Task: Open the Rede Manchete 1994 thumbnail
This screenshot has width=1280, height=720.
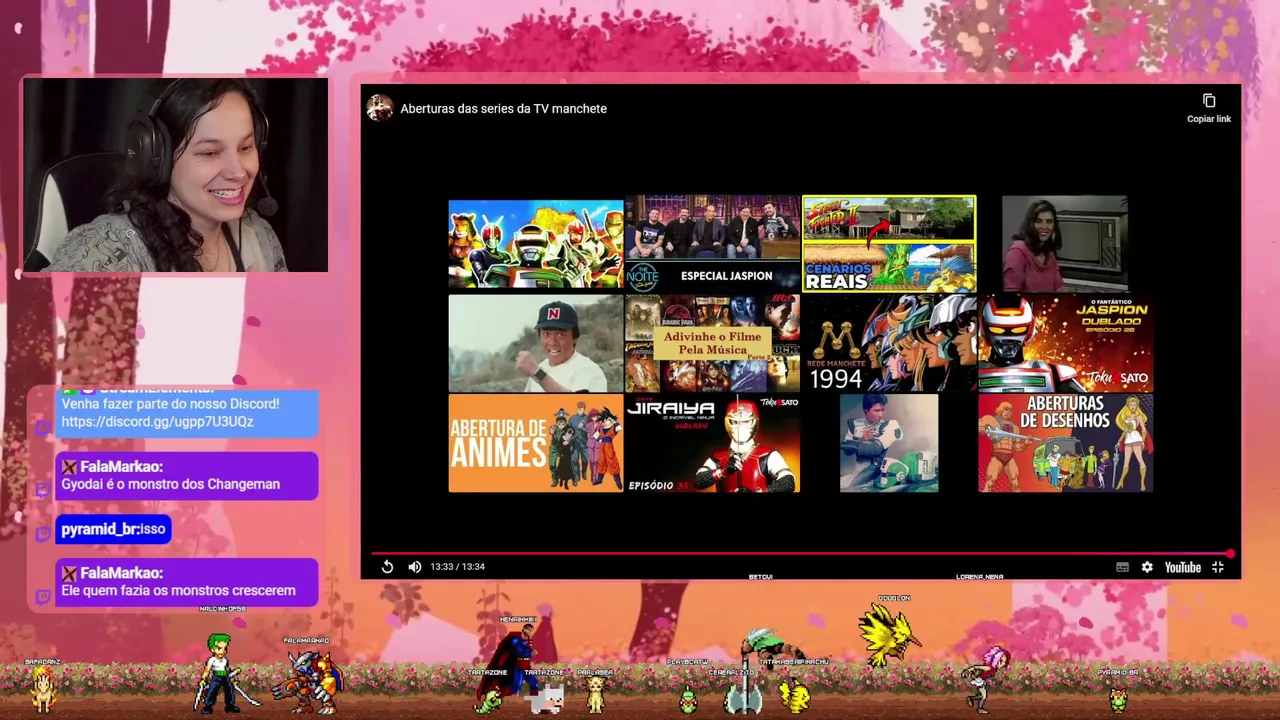Action: point(889,343)
